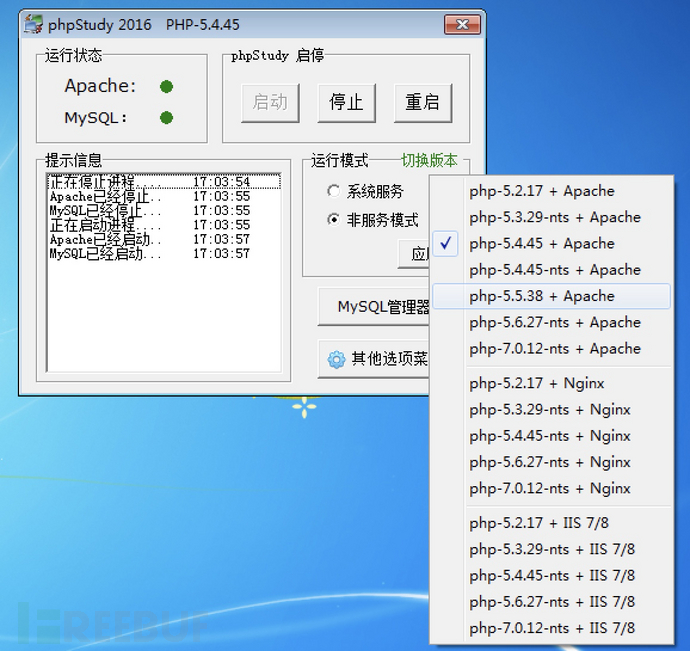Click the 运行模式 group label
690x651 pixels.
[339, 160]
